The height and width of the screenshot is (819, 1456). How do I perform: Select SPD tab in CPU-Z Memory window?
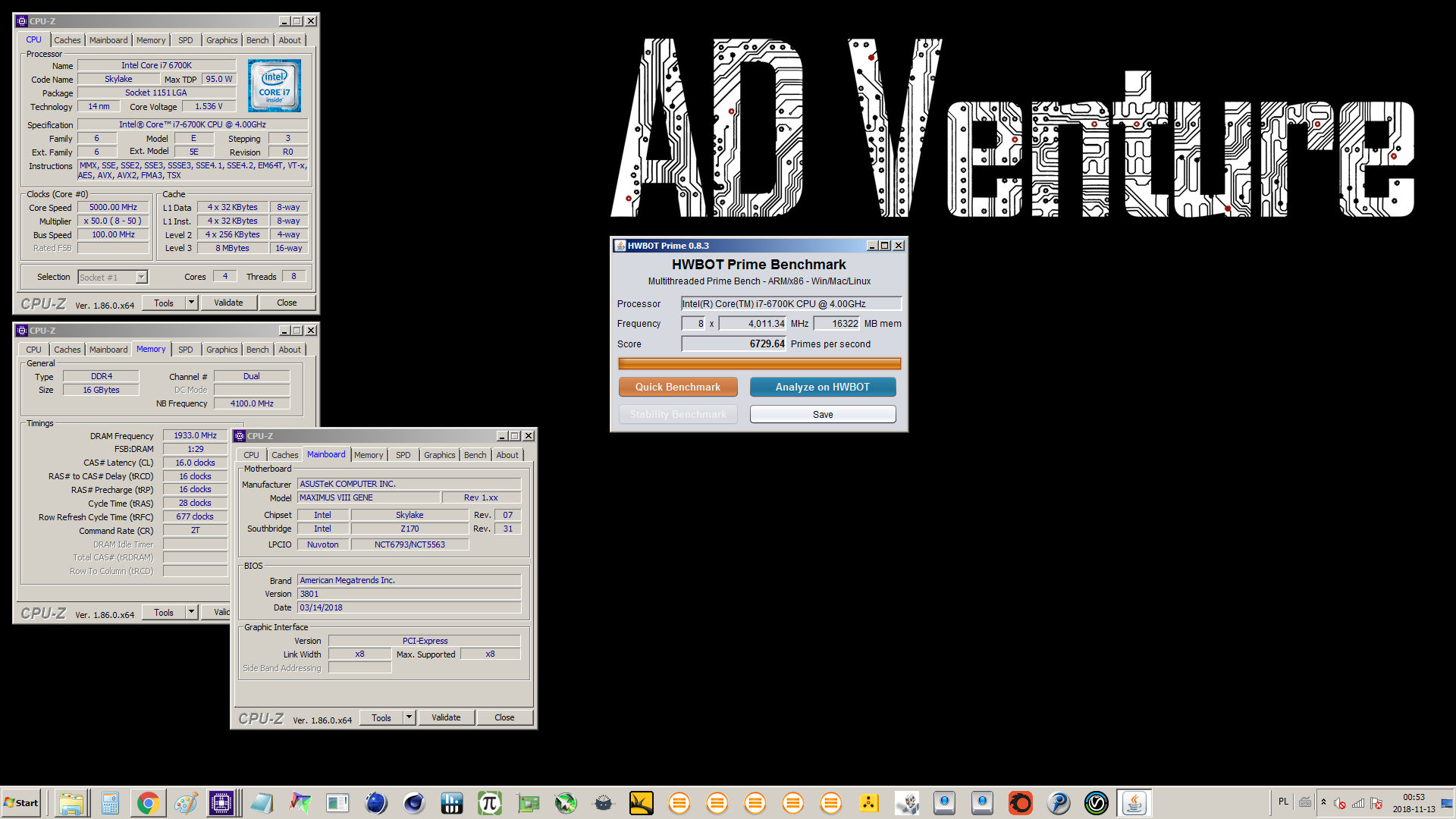pyautogui.click(x=186, y=350)
